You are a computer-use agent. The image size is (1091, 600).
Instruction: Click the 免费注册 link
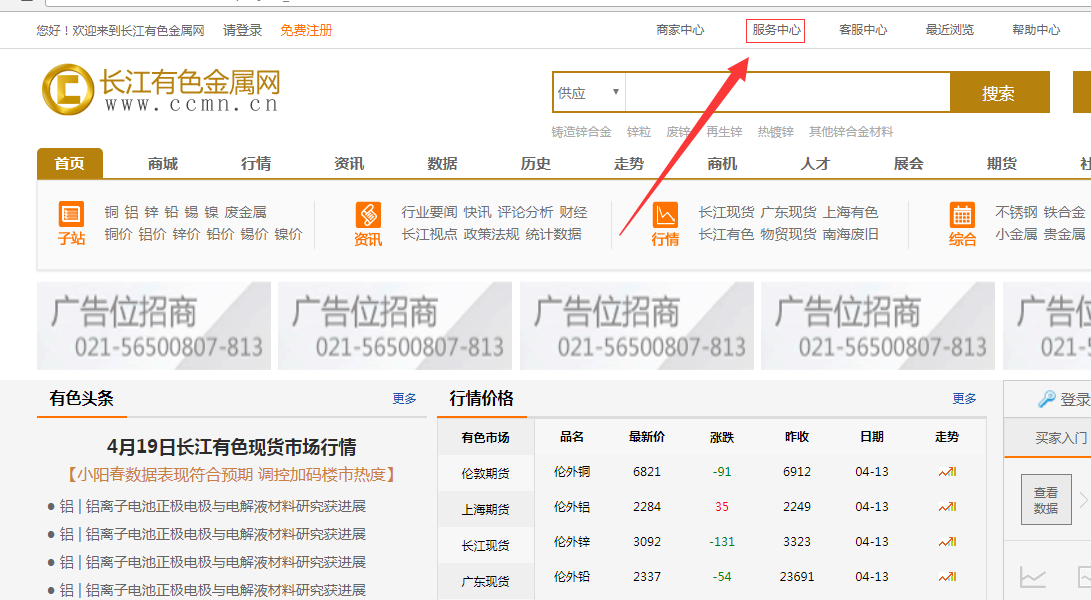point(306,31)
